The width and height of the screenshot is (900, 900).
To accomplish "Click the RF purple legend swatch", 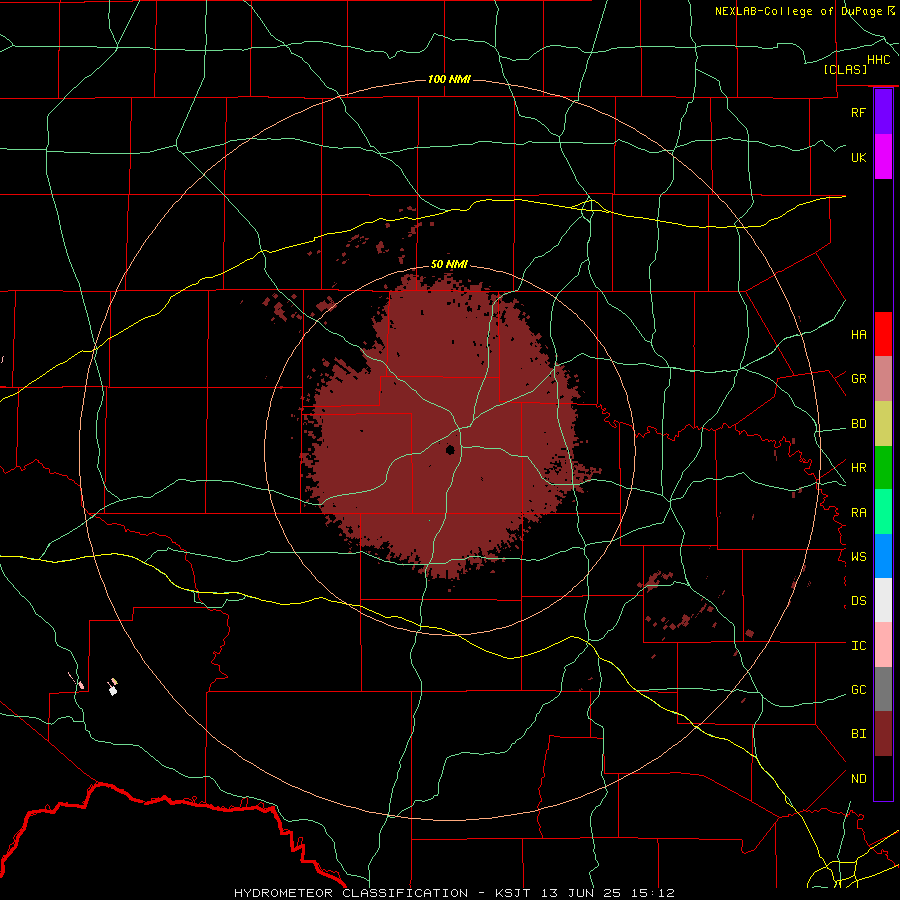I will pyautogui.click(x=883, y=111).
